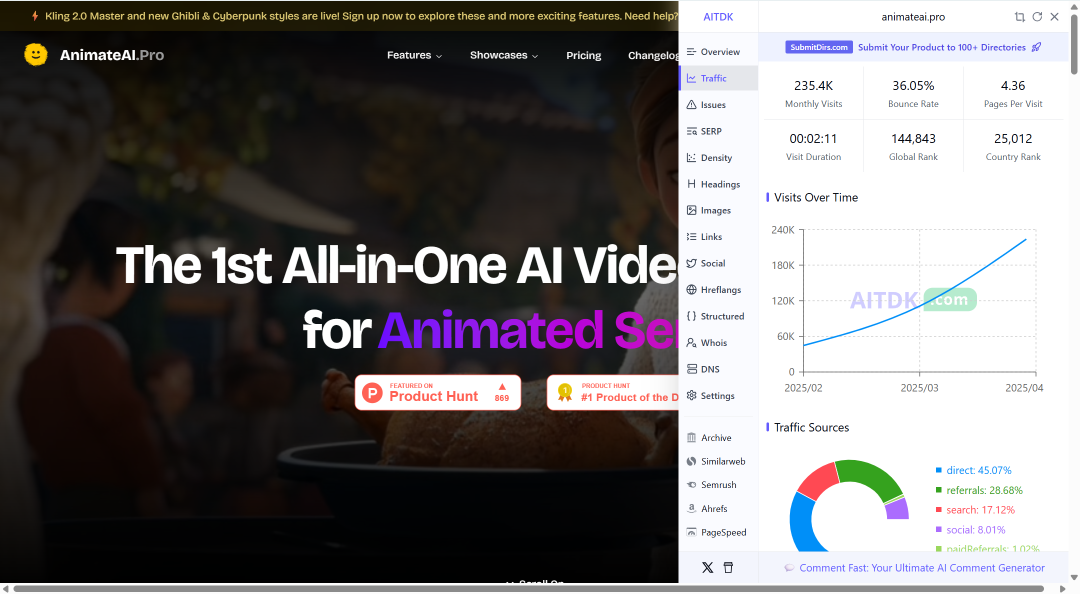
Task: Click the PageSpeed icon
Action: pos(692,532)
